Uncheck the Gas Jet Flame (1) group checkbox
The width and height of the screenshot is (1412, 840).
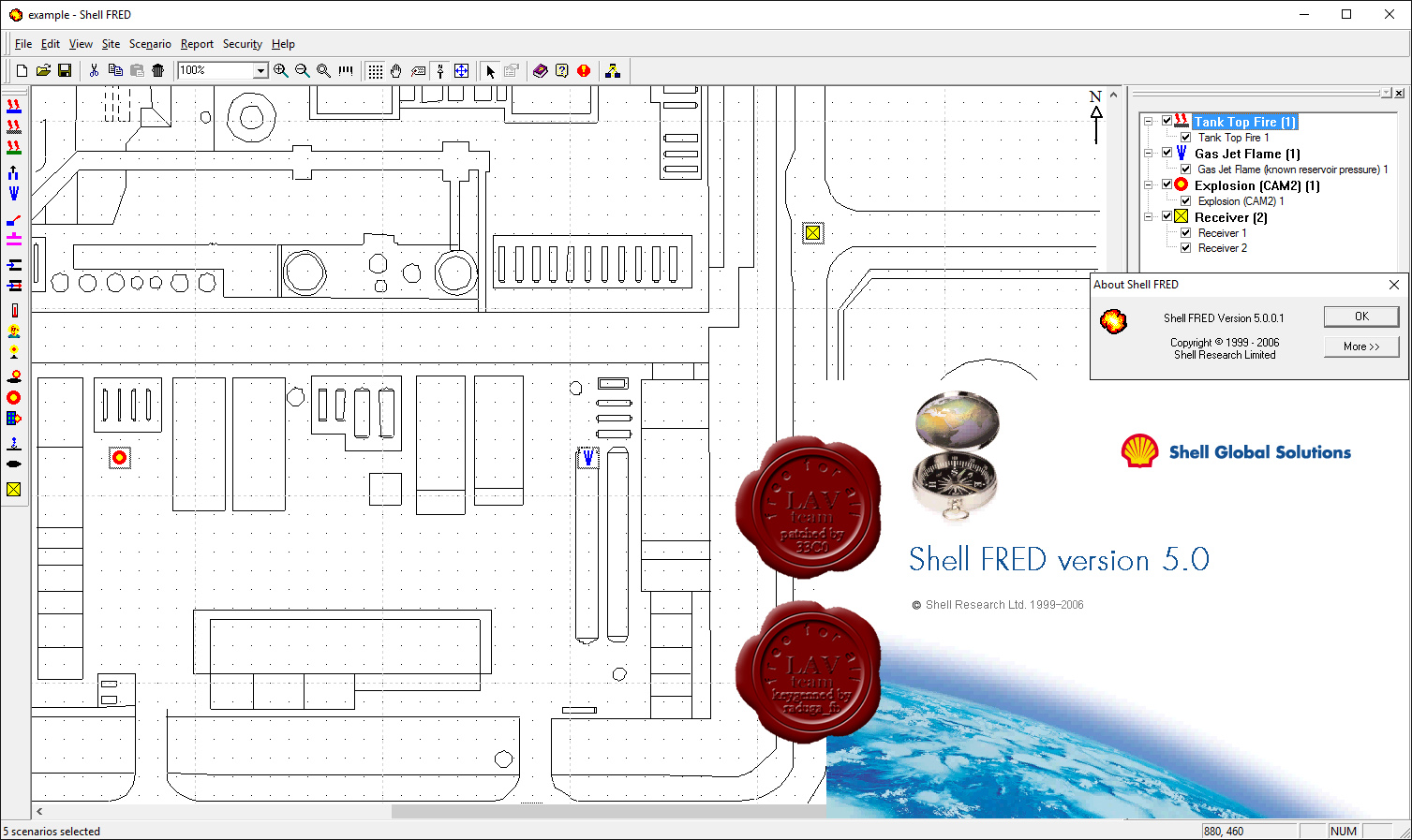1167,154
